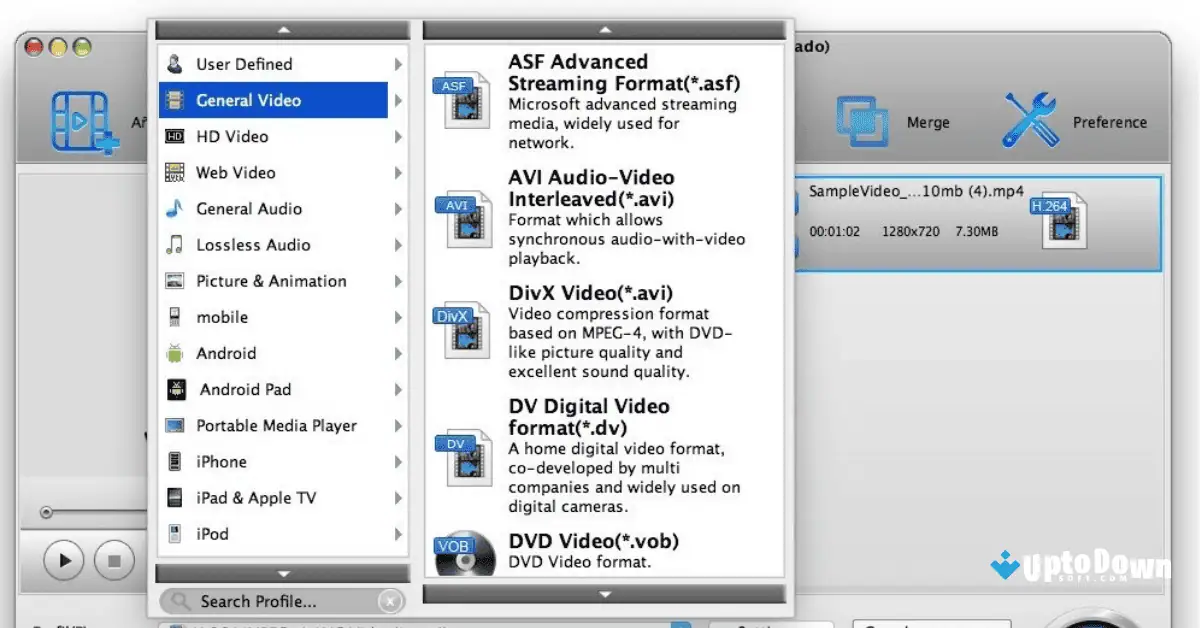Screen dimensions: 1200x628
Task: Clear the Search Profile field
Action: pos(390,601)
